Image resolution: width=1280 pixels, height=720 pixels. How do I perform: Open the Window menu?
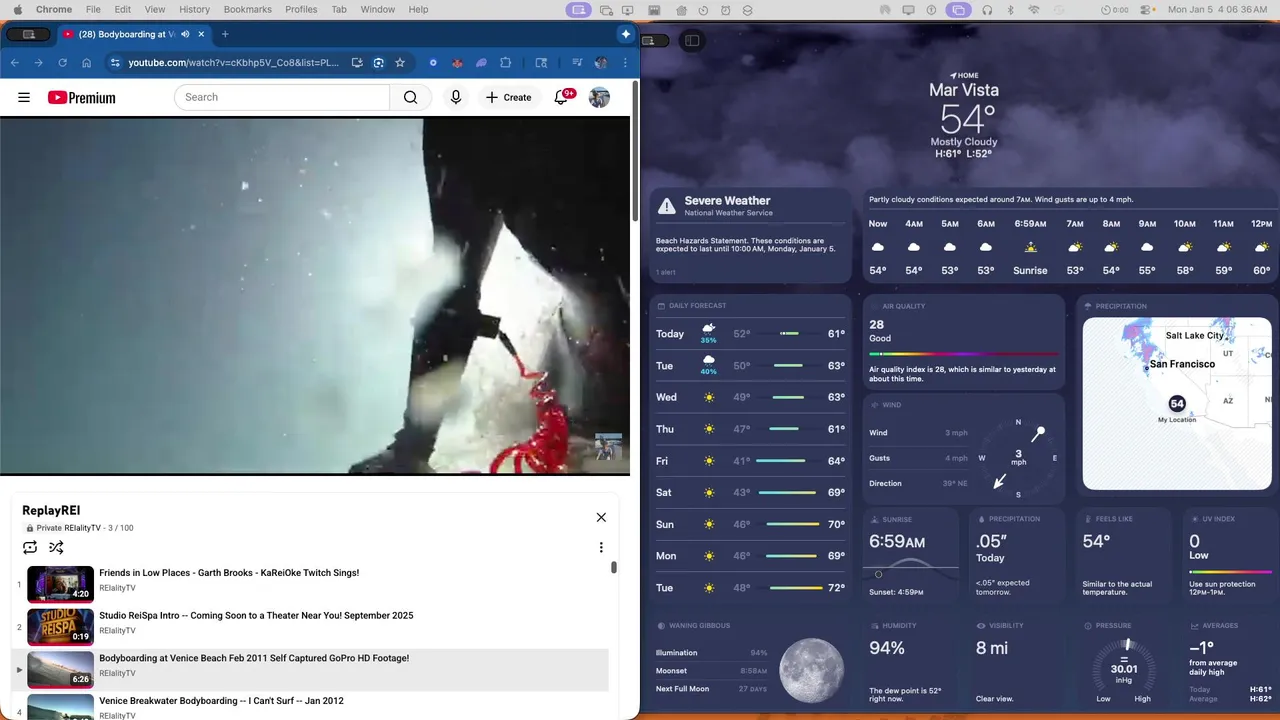tap(377, 9)
